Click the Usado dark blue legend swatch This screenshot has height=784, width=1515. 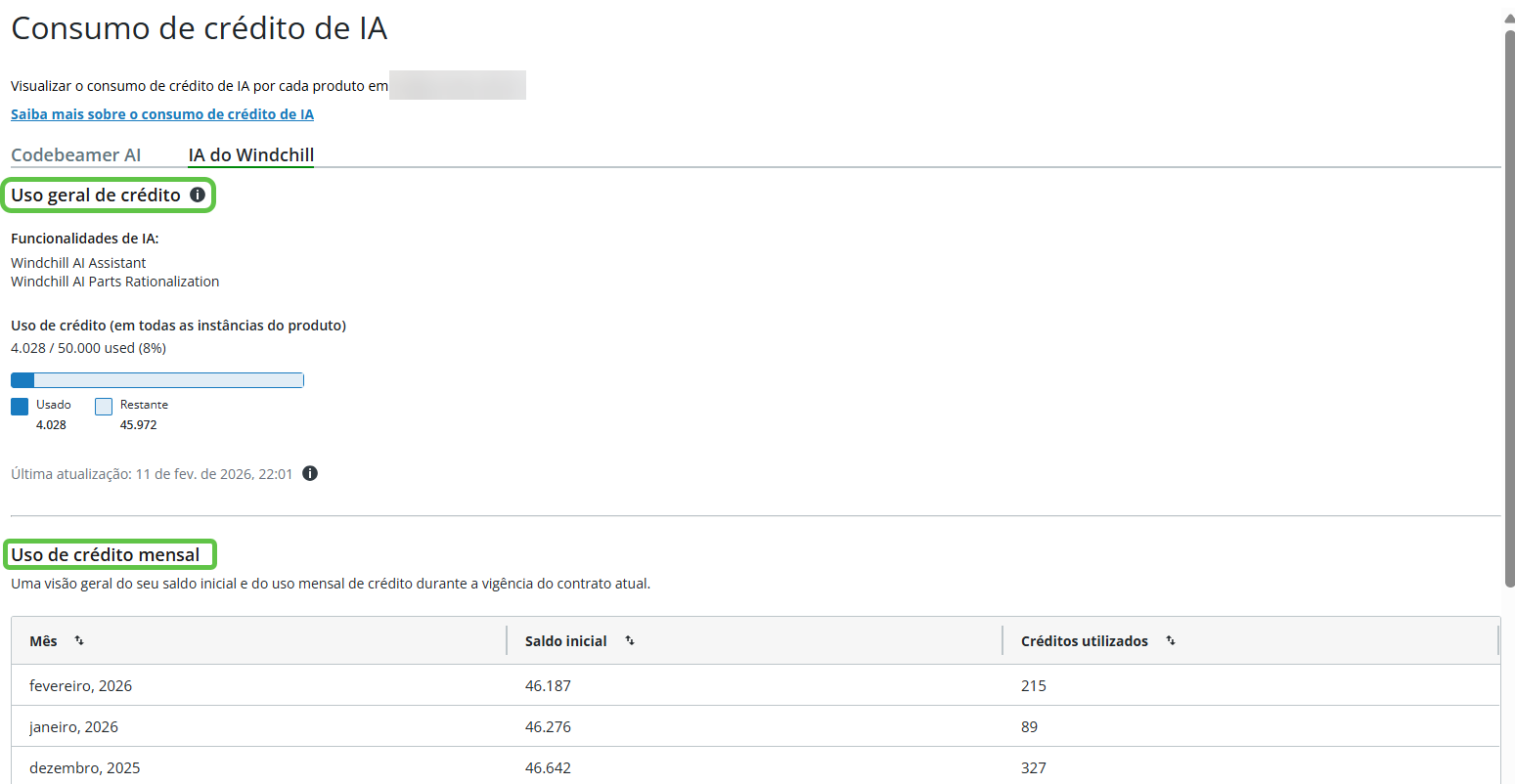point(20,407)
